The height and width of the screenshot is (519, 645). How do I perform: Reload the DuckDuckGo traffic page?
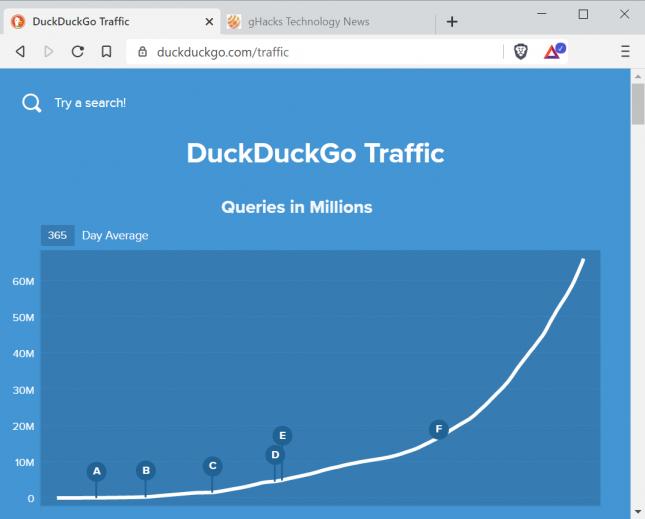point(78,51)
